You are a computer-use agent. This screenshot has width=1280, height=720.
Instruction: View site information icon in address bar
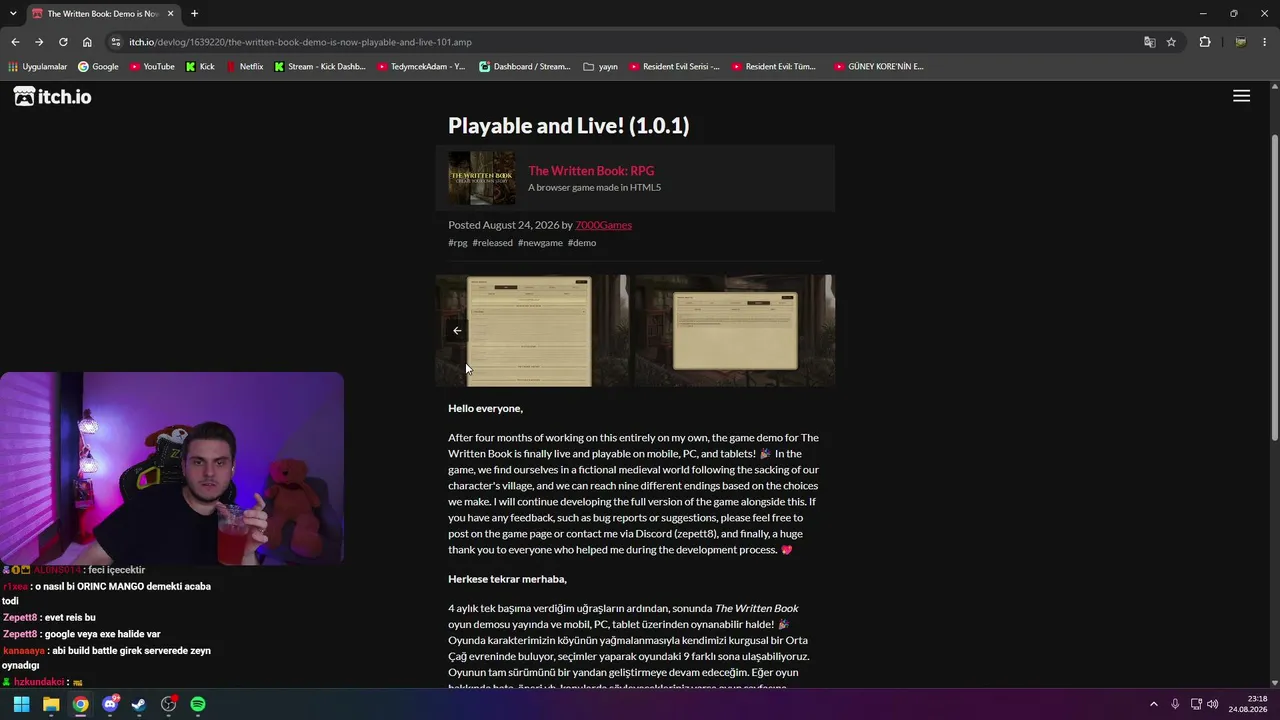(116, 42)
